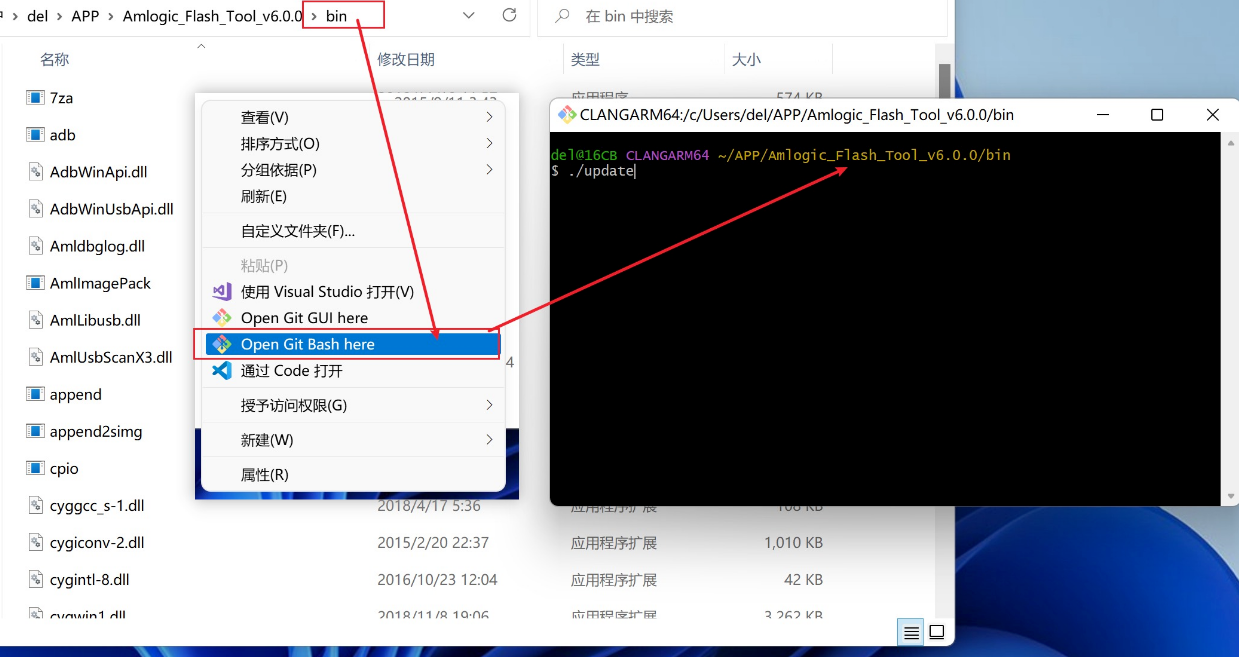Click the AmlLibusb.dll file icon

coord(35,320)
